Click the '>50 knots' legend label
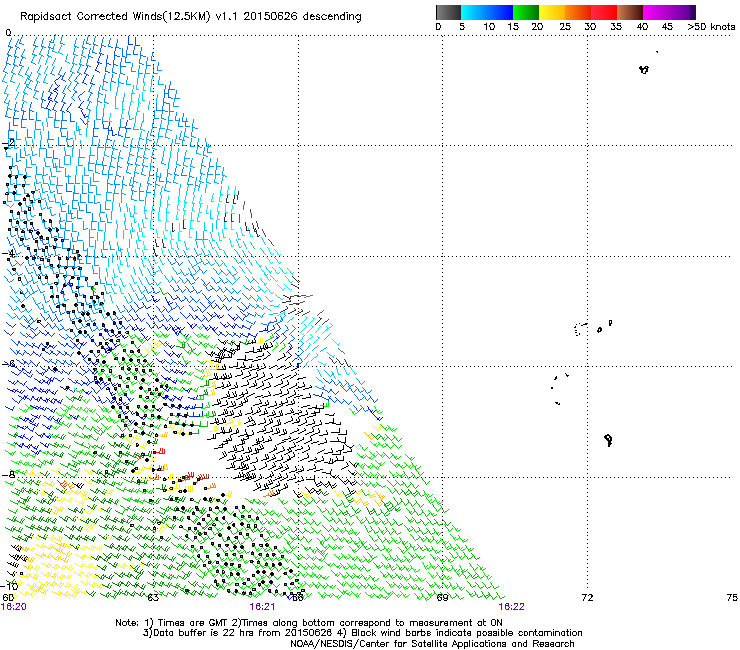Viewport: 740px width, 650px height. coord(711,27)
